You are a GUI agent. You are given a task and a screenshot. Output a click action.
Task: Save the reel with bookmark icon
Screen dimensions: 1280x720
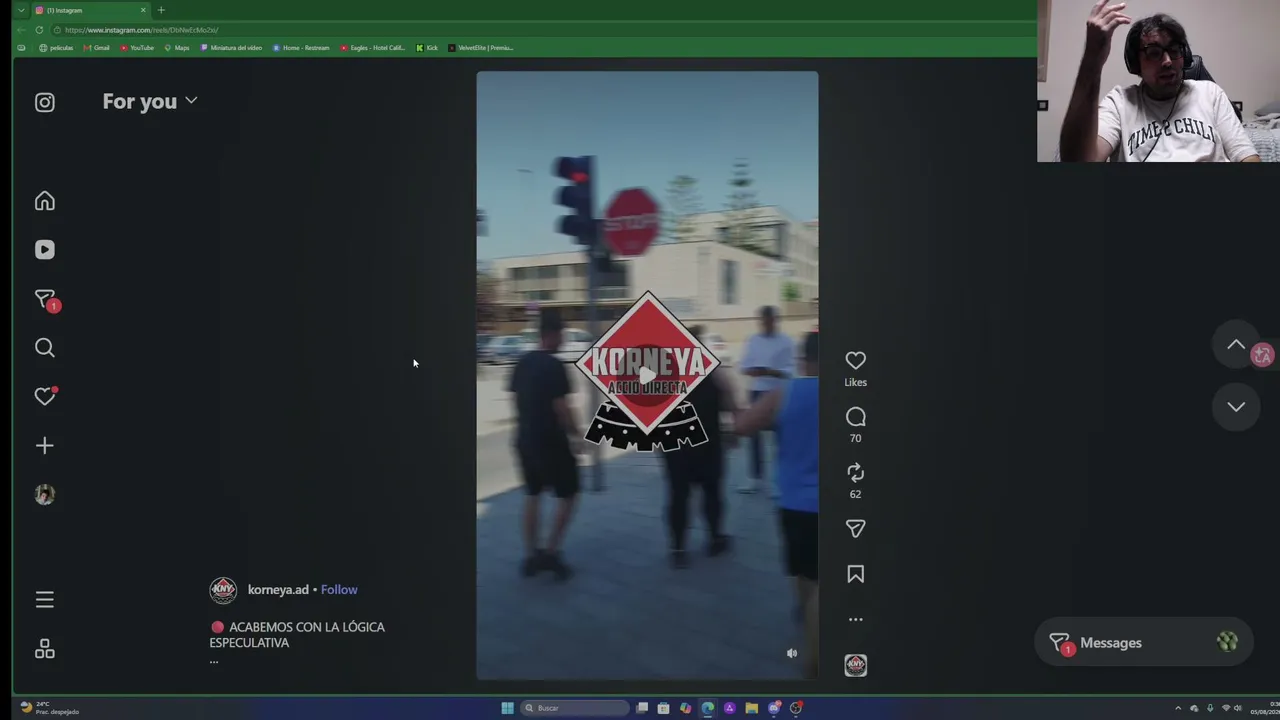coord(855,574)
